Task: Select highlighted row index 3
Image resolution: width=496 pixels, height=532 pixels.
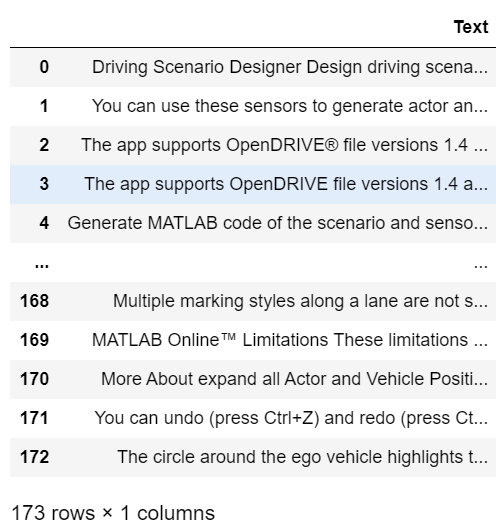Action: click(44, 184)
